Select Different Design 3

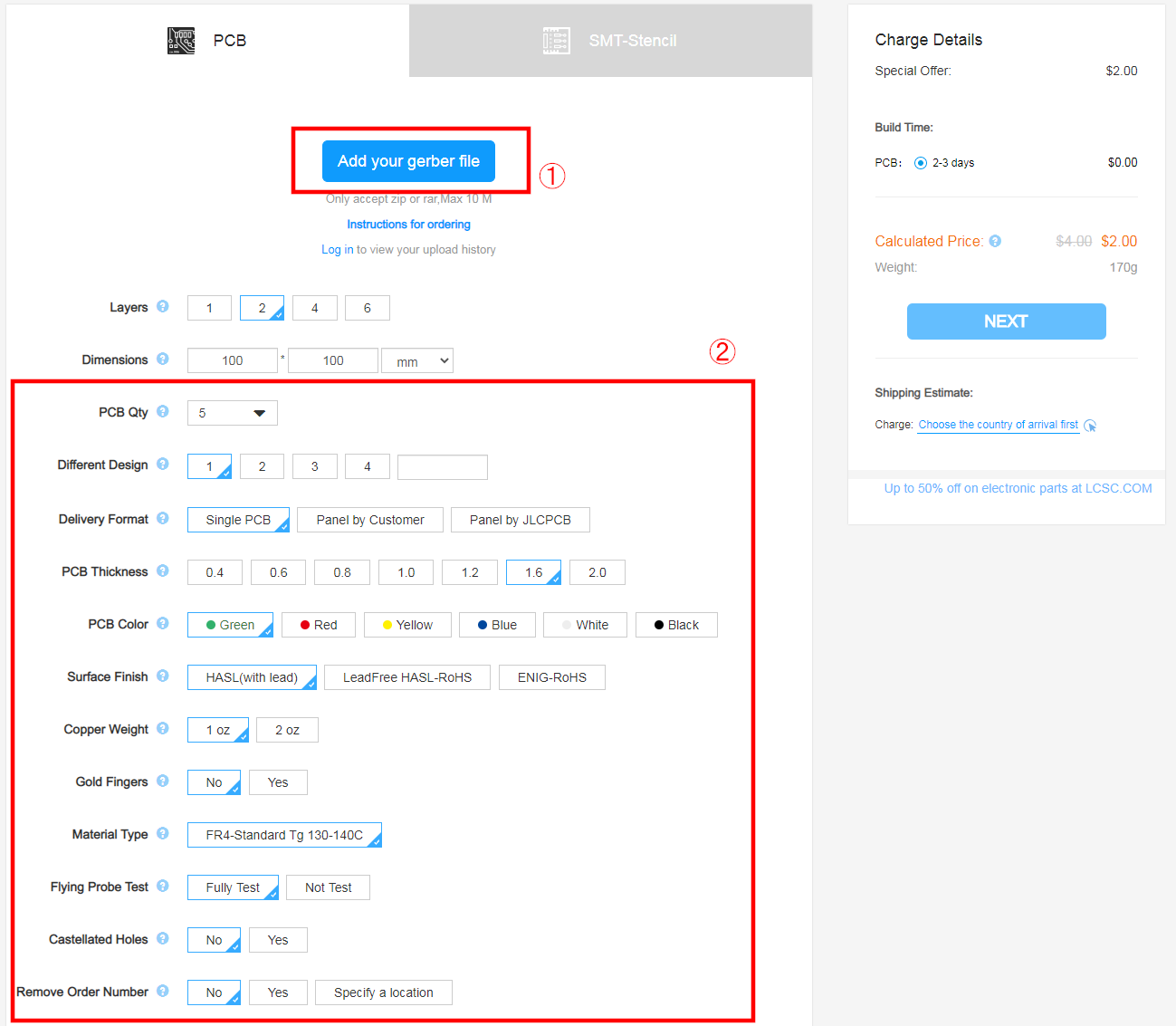click(315, 466)
